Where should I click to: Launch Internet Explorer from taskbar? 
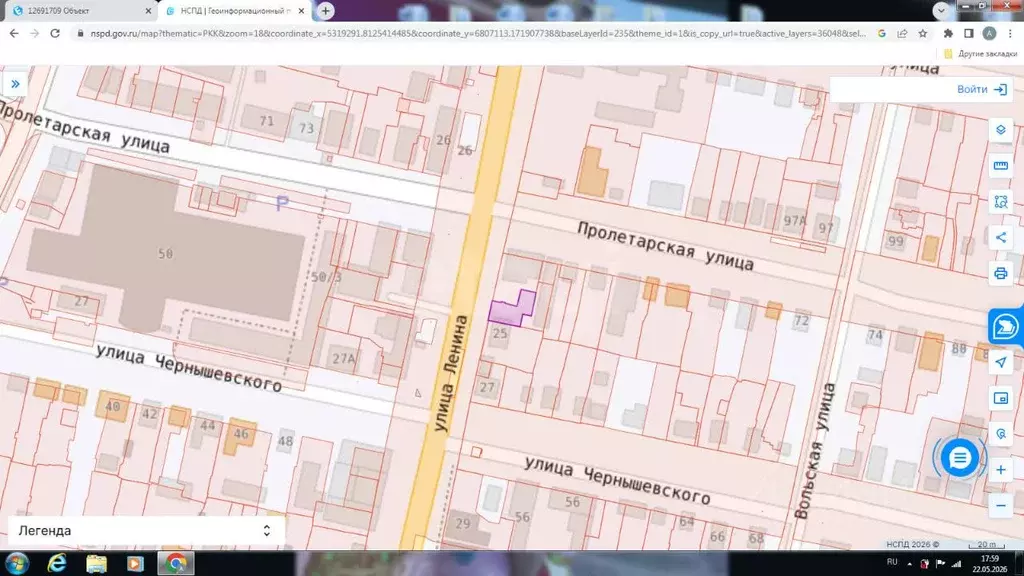[57, 563]
